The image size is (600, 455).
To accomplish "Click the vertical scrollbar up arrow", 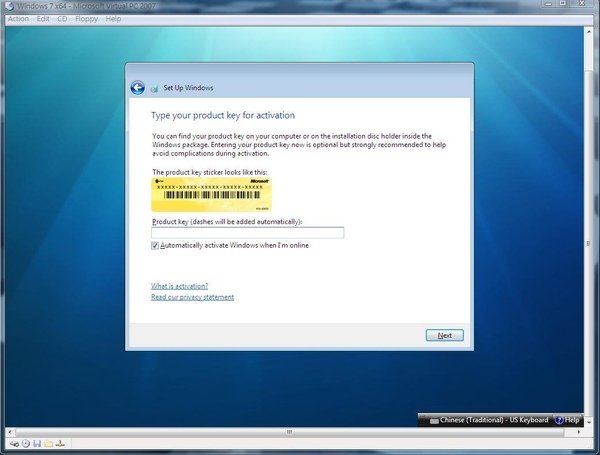I will pyautogui.click(x=589, y=33).
